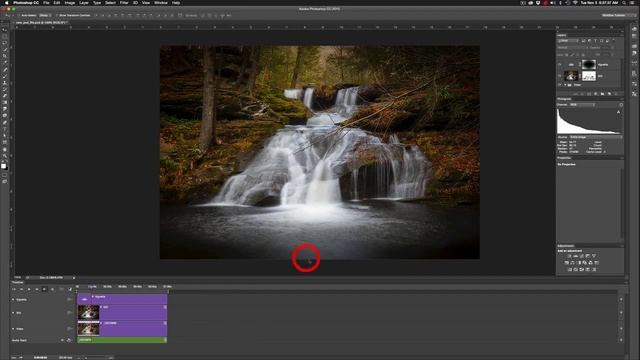The height and width of the screenshot is (360, 640).
Task: Open histogram Channel dropdown
Action: (582, 105)
